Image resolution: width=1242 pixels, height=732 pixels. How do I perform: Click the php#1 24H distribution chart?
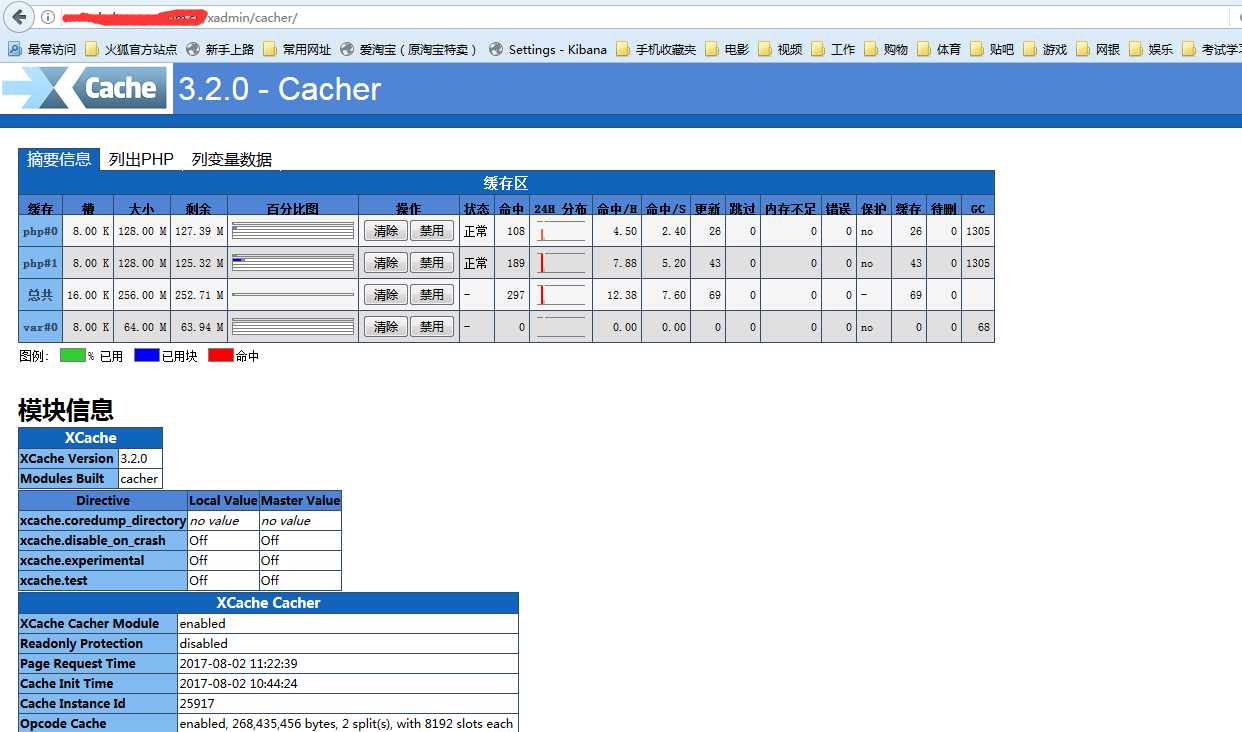pyautogui.click(x=561, y=263)
